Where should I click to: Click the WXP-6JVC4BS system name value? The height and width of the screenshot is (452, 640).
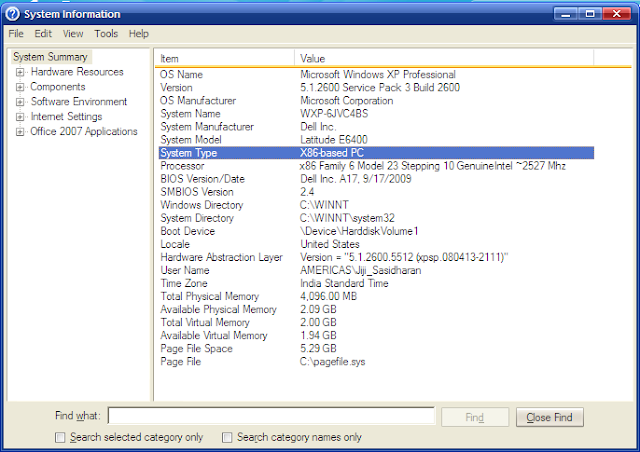click(x=334, y=114)
